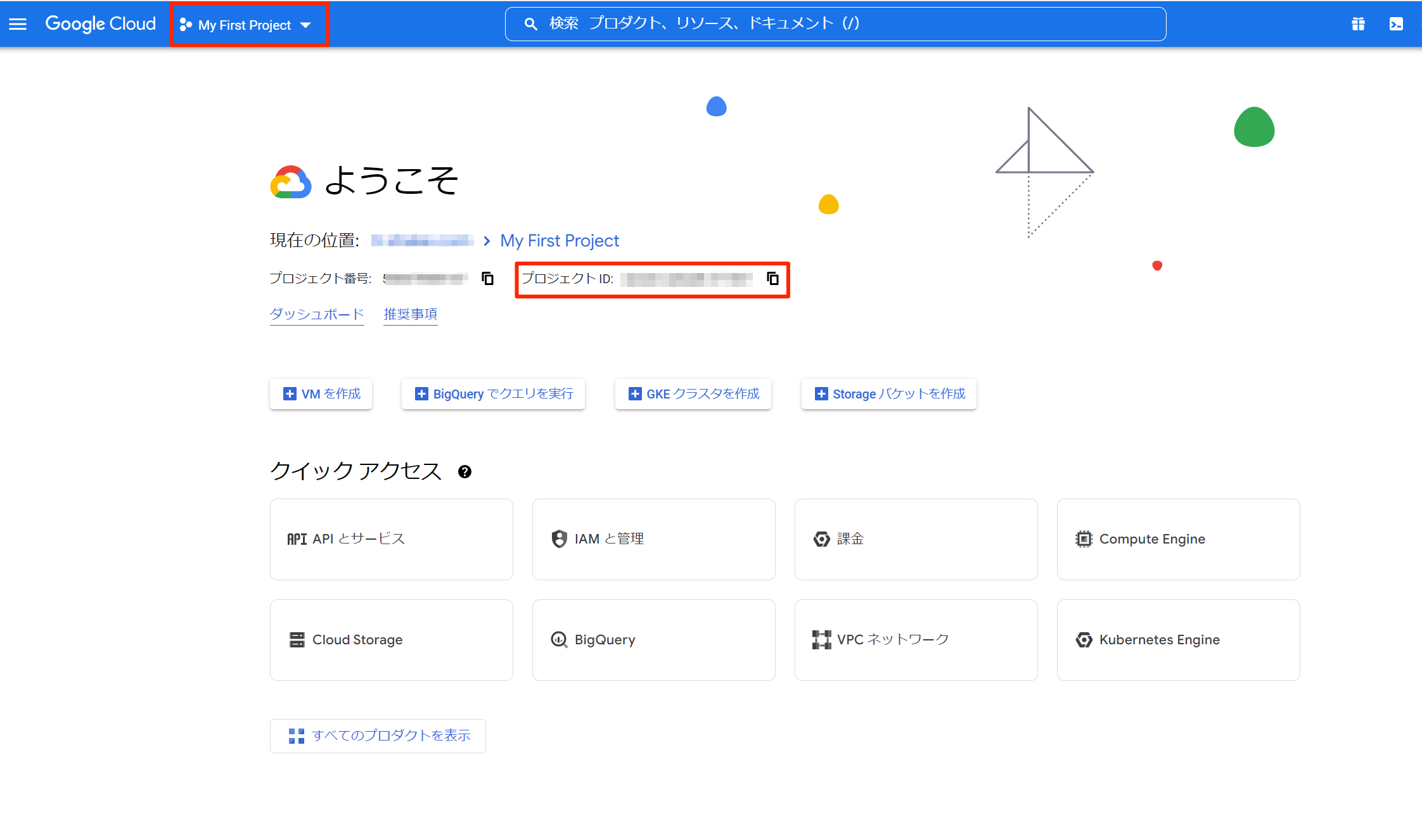1422x840 pixels.
Task: Click the storage icon on Cloud Storage card
Action: pyautogui.click(x=297, y=640)
